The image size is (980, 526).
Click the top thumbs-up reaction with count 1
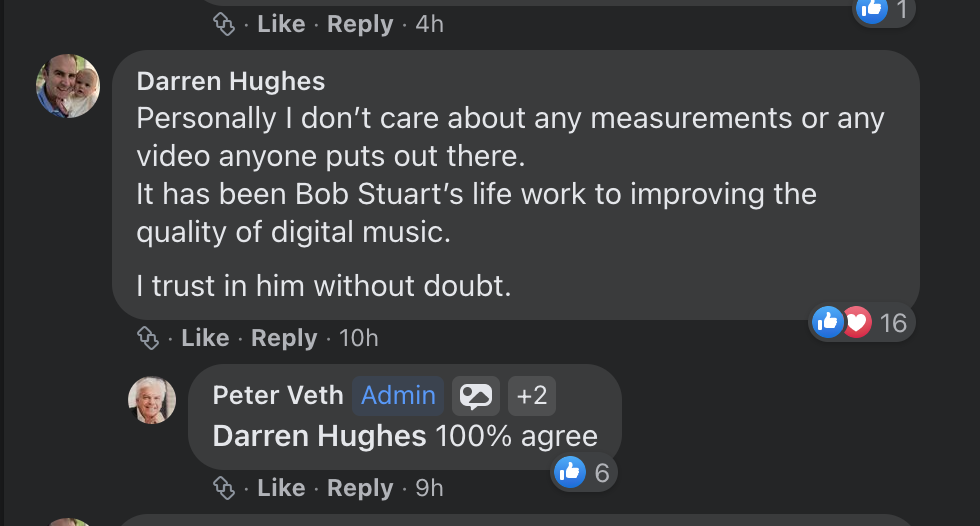pos(871,10)
